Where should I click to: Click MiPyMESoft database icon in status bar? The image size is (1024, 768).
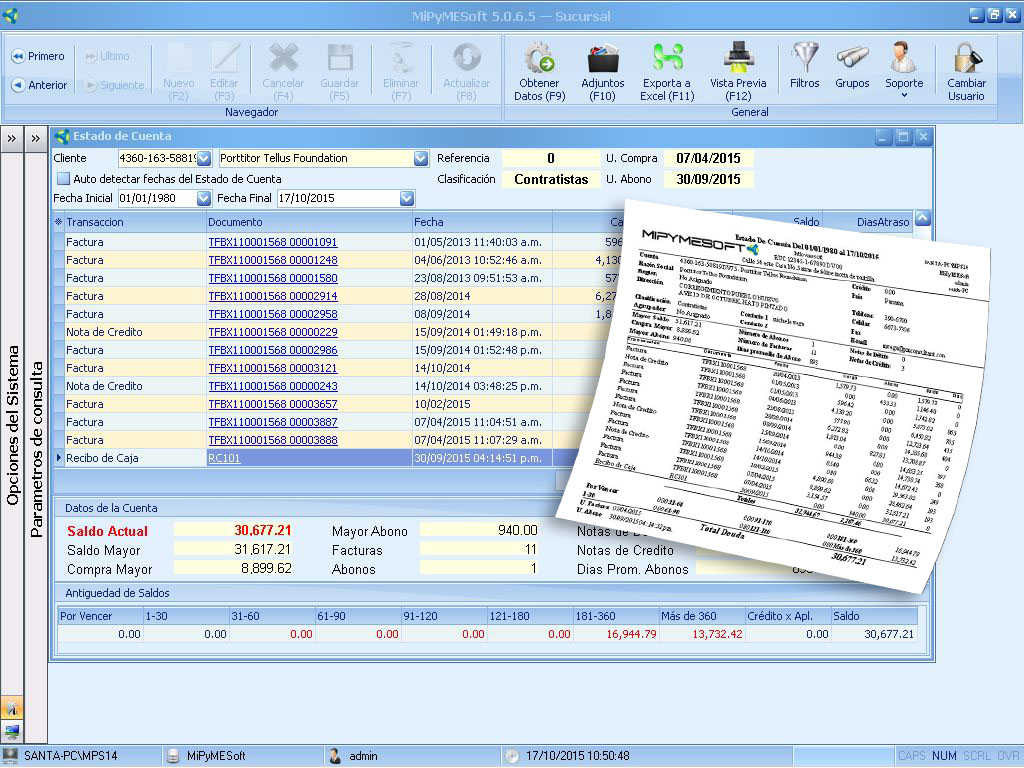173,756
